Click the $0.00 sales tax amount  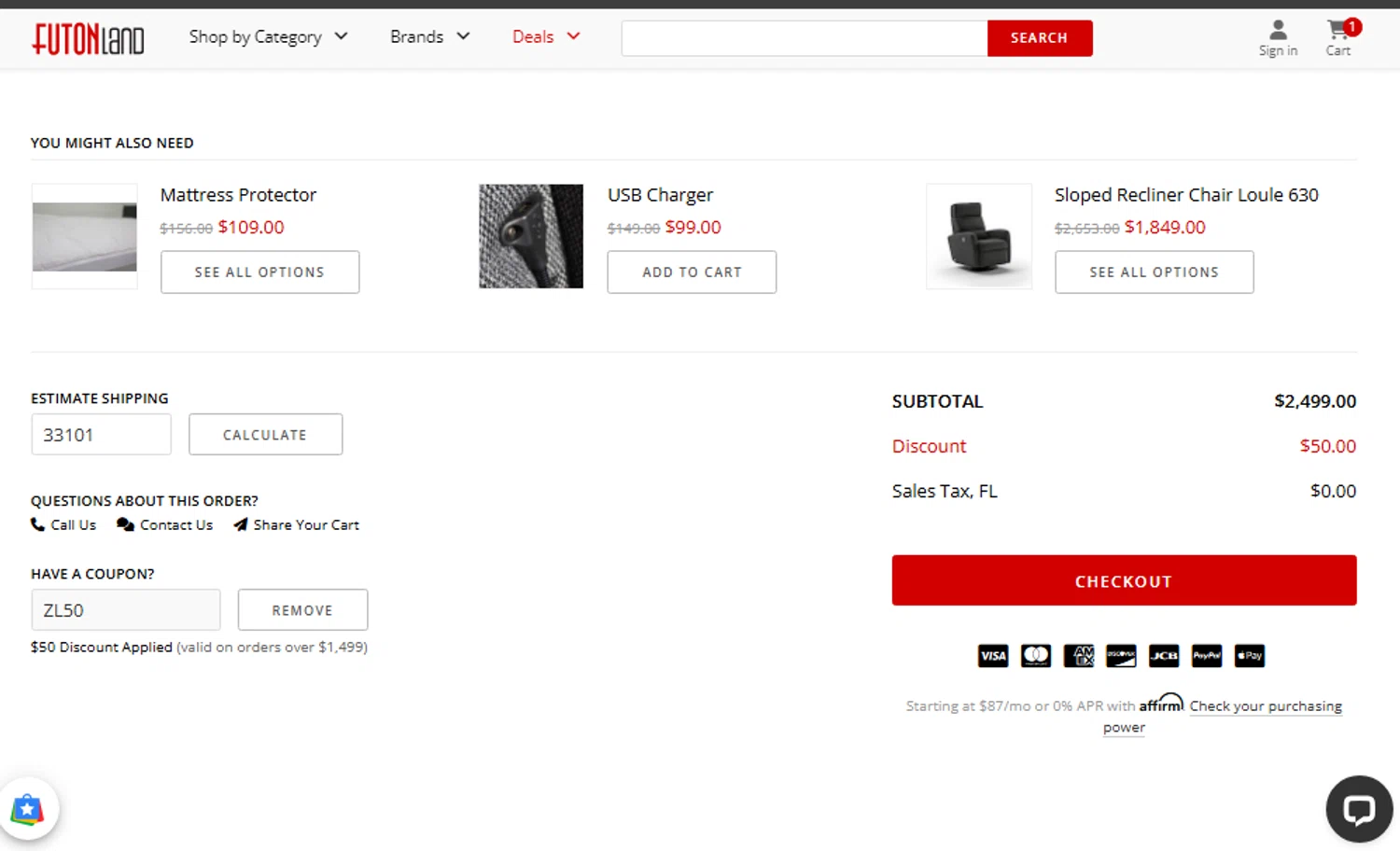pos(1333,491)
